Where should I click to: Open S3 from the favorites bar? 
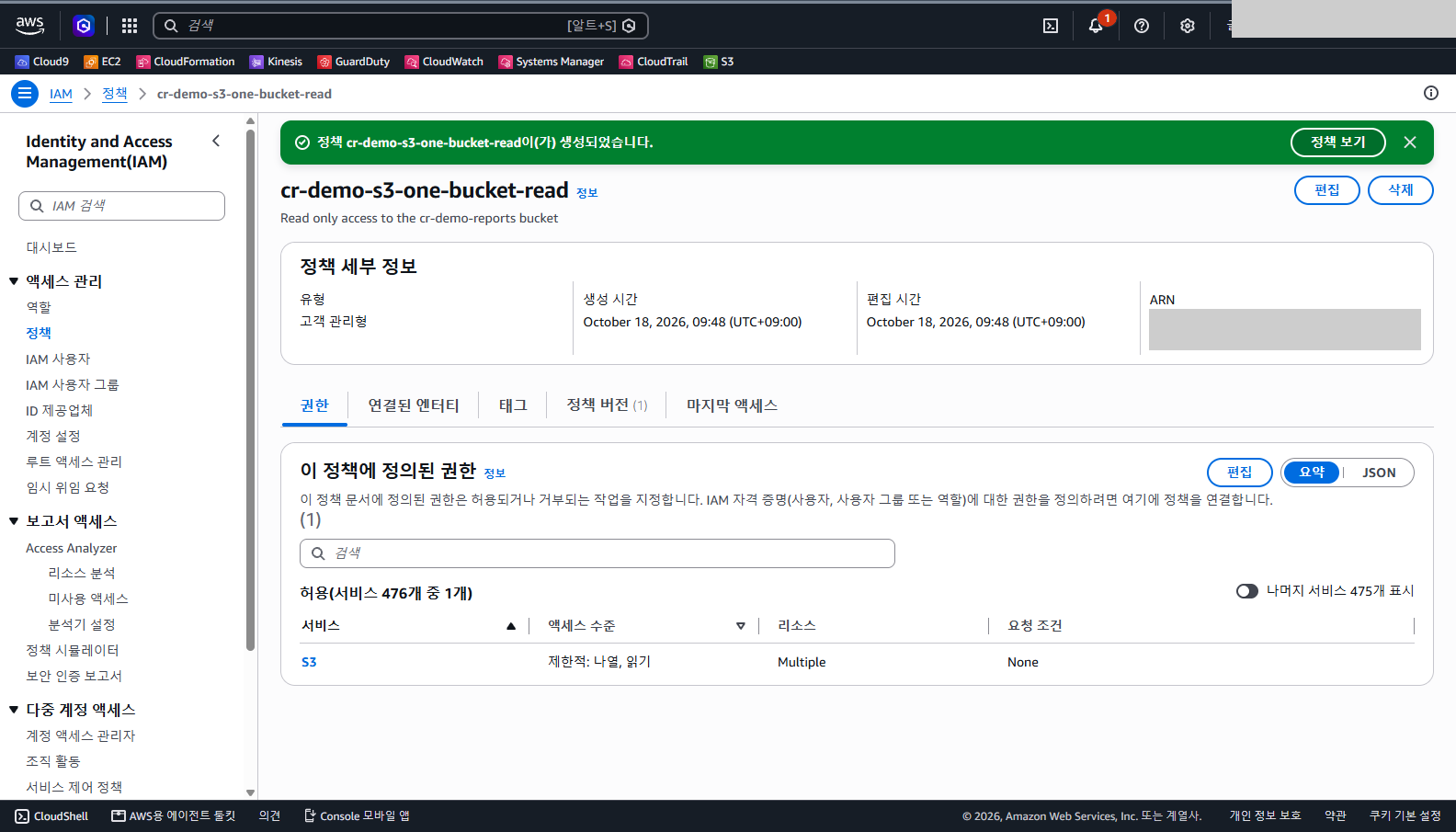tap(719, 62)
